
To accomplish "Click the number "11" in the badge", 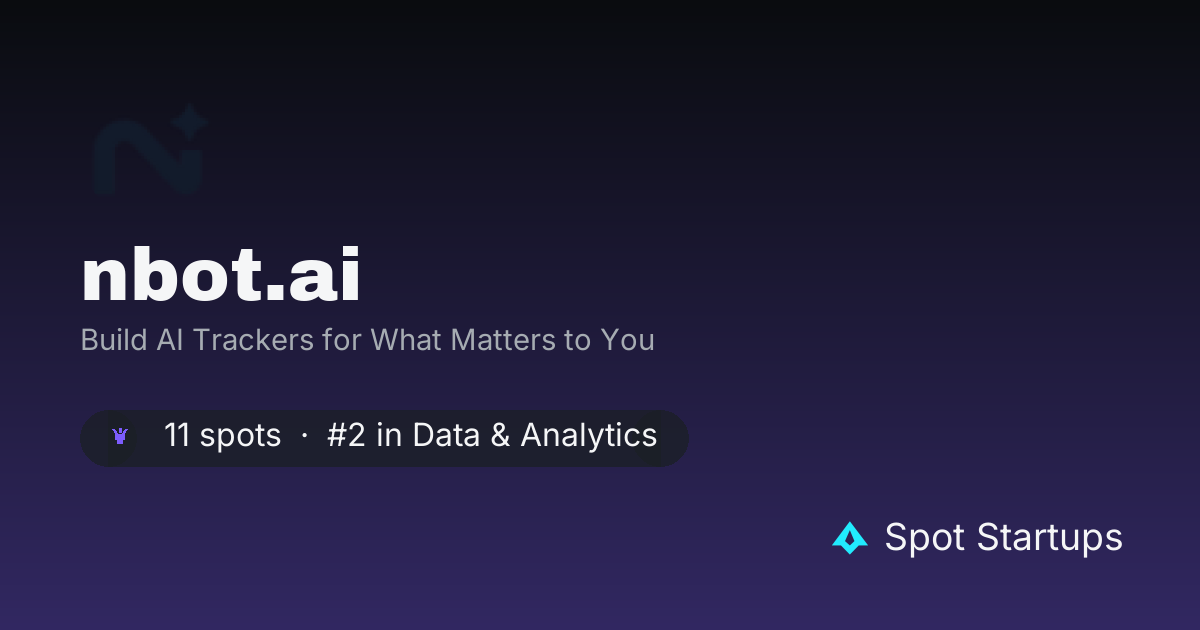I will coord(177,436).
